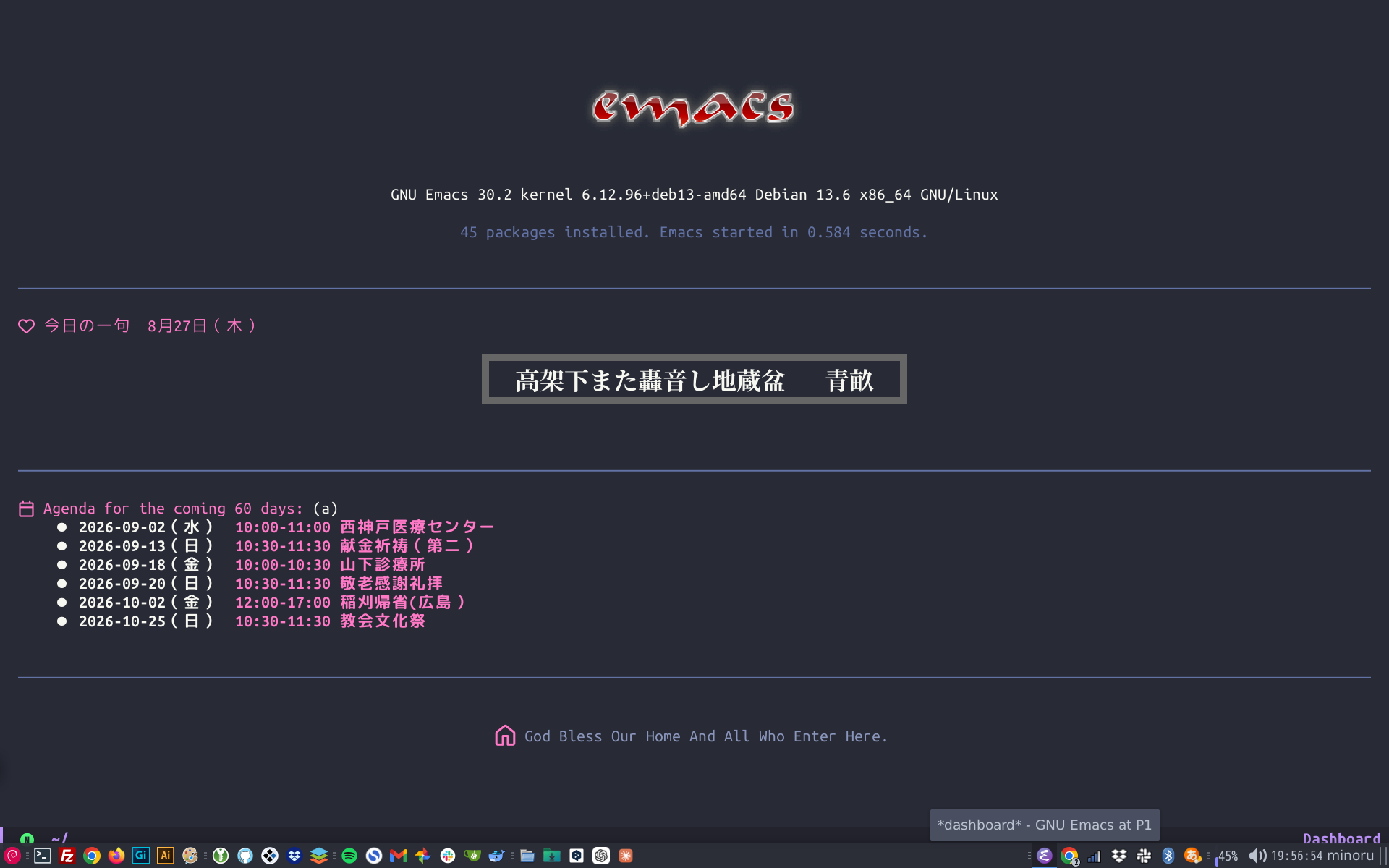Click the Dropbox tray icon
The height and width of the screenshot is (868, 1389).
pos(1119,856)
